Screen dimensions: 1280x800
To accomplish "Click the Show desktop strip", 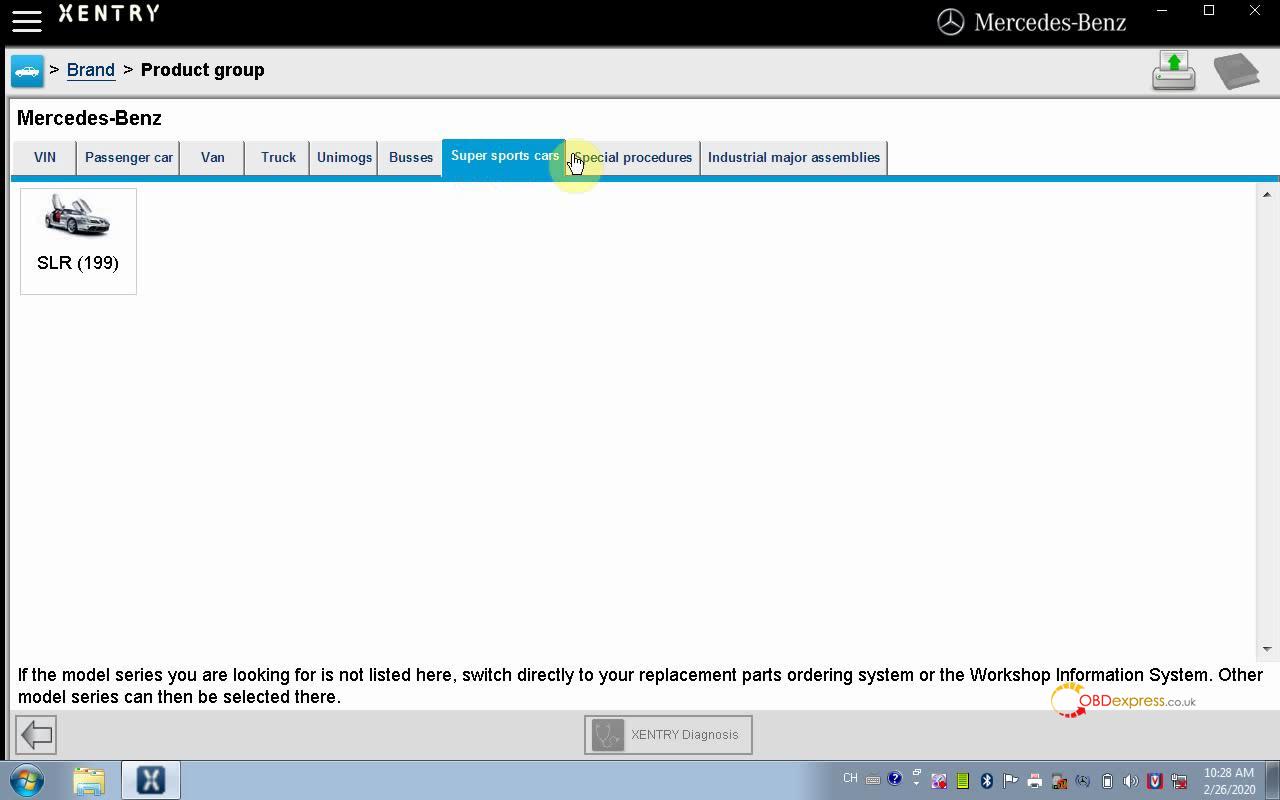I will 1272,780.
